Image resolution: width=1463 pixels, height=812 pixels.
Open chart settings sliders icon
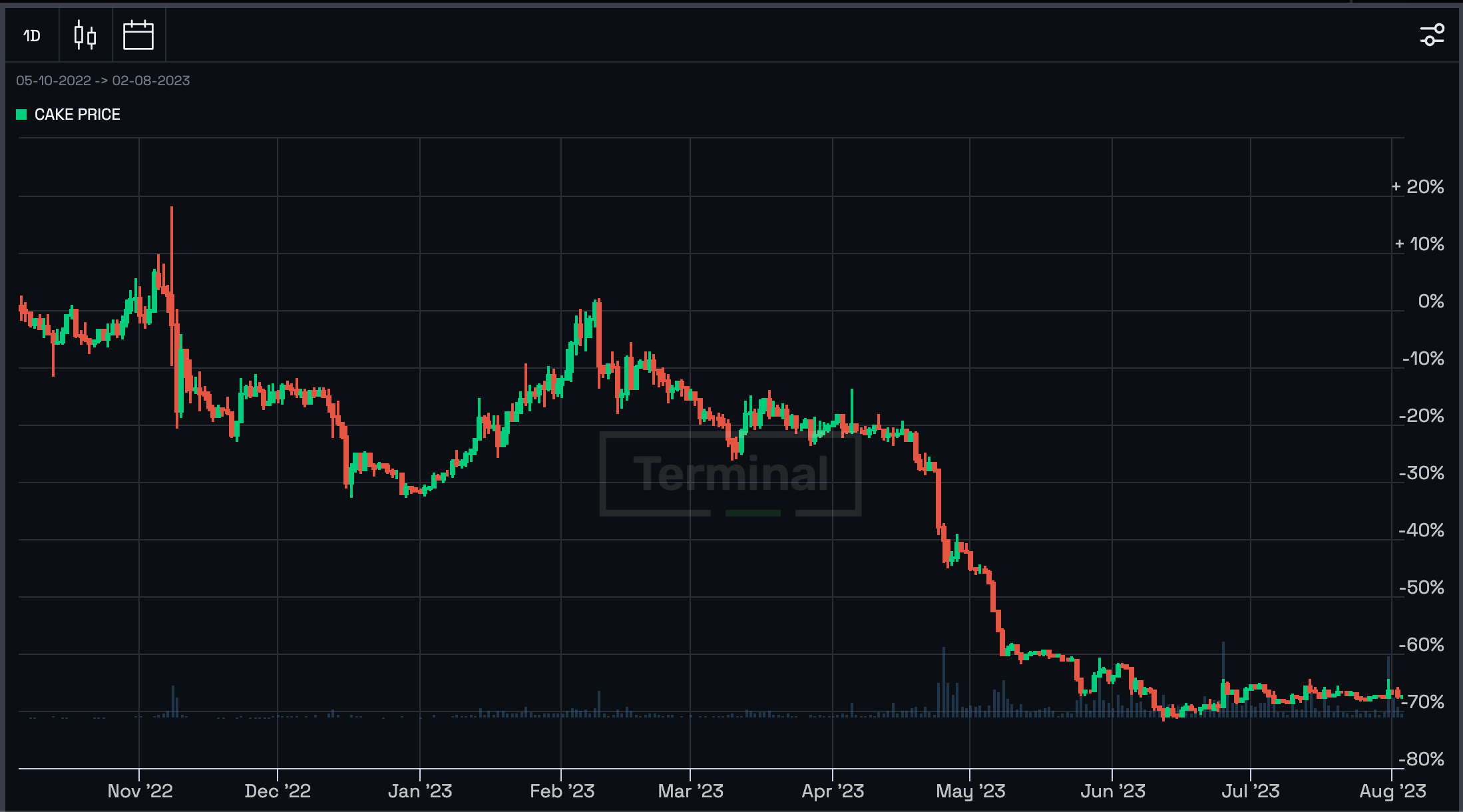click(x=1432, y=35)
